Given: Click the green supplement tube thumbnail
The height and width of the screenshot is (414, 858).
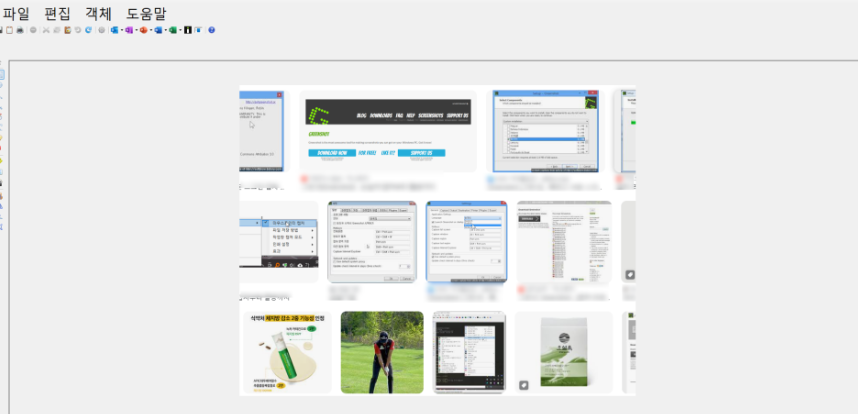Looking at the screenshot, I should point(287,352).
